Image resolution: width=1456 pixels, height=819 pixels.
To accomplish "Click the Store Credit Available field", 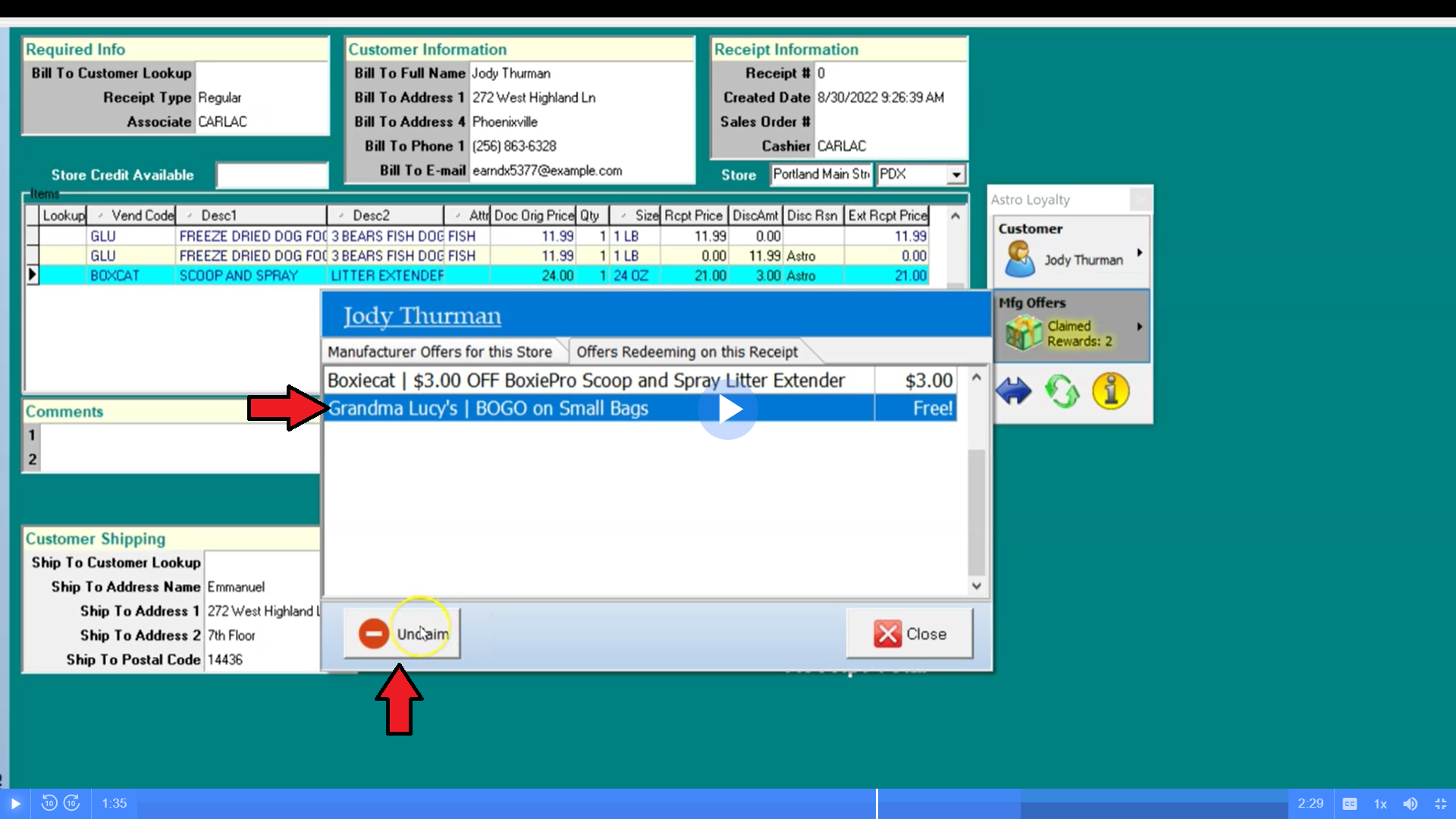I will [272, 175].
